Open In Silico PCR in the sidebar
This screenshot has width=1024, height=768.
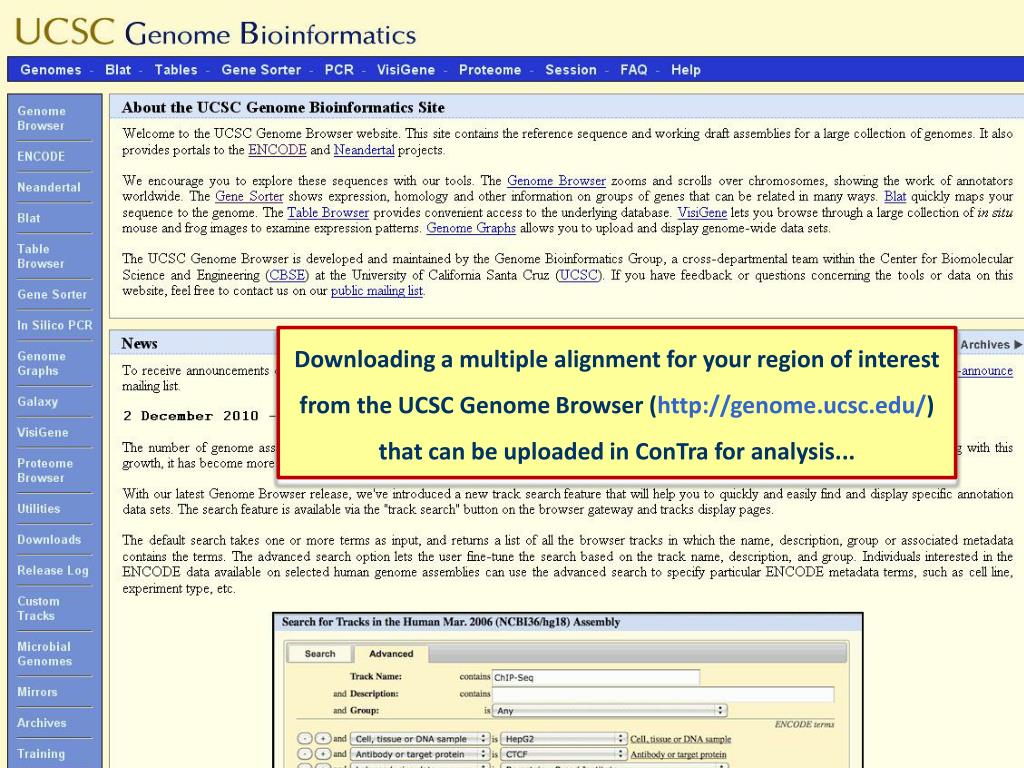(x=55, y=325)
